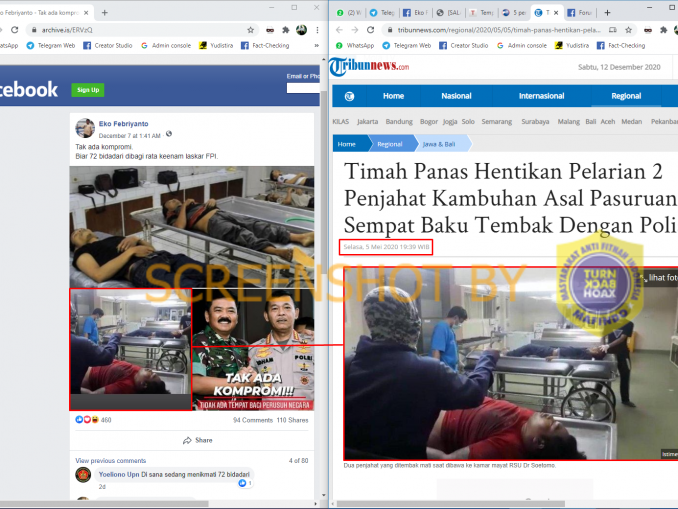
Task: Click Regional breadcrumb
Action: pyautogui.click(x=390, y=144)
